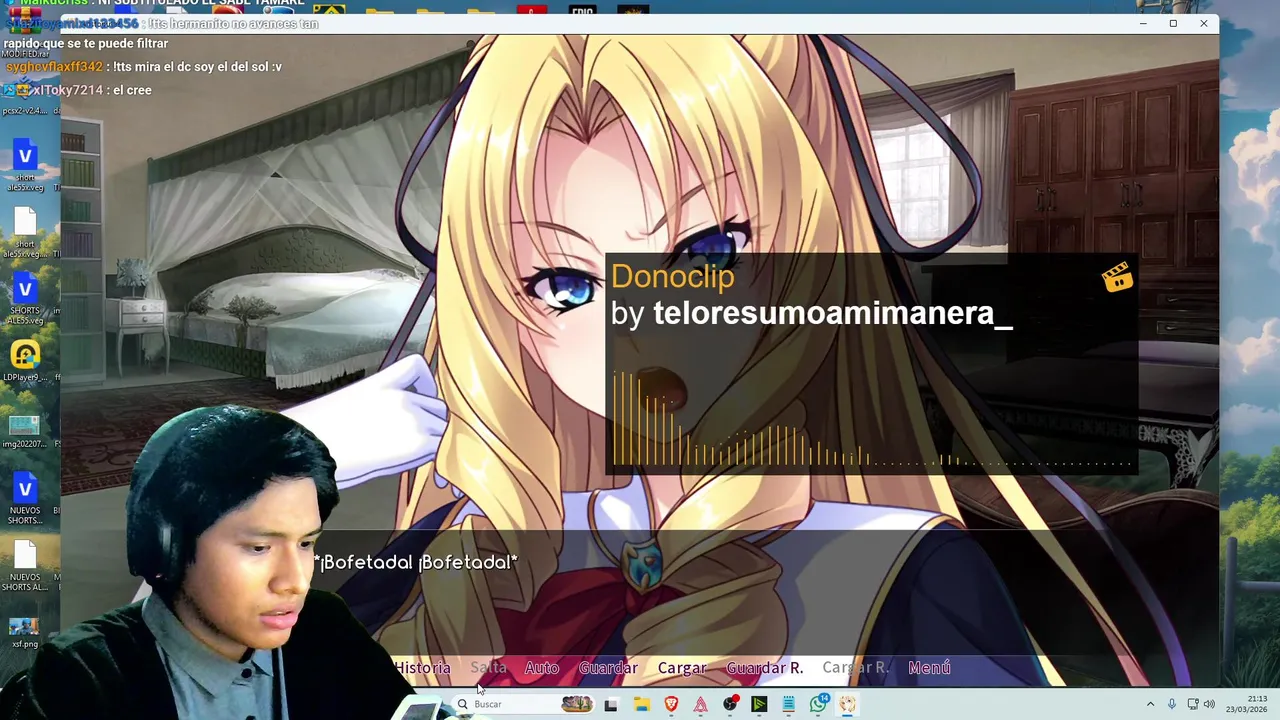
Task: Click the teloresumoamimanera_ donor name
Action: coord(832,313)
